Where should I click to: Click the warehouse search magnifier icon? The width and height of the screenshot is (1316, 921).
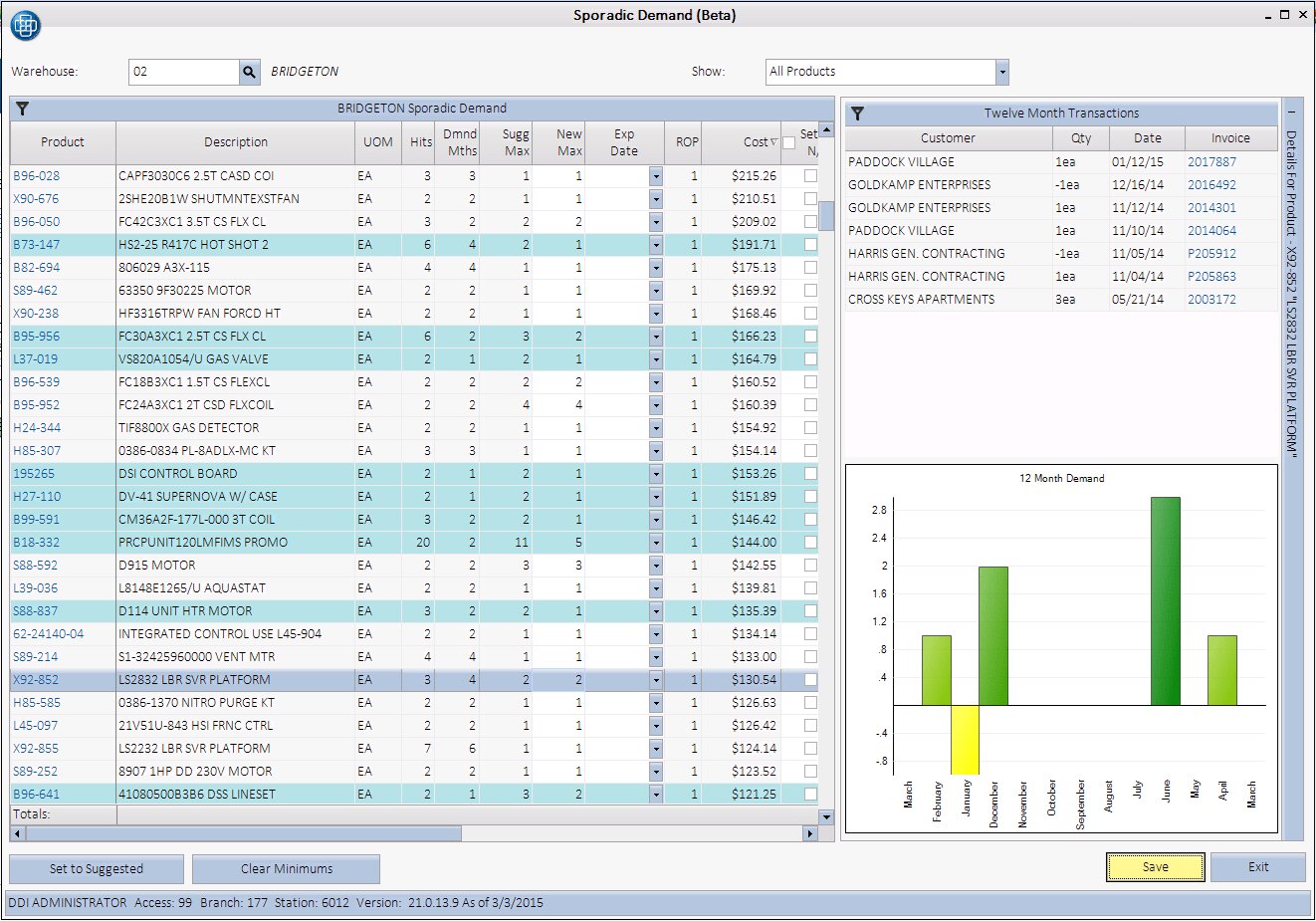(x=249, y=72)
